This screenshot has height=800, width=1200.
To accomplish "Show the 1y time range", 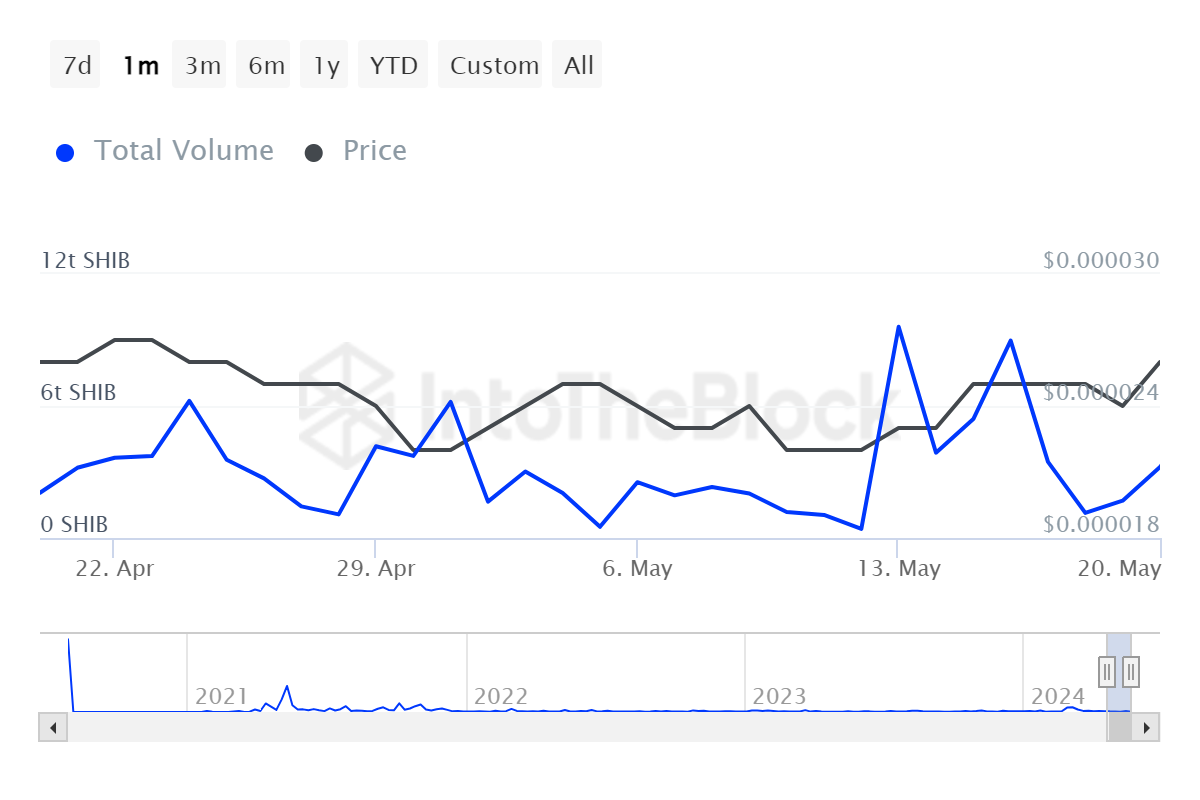I will coord(326,66).
